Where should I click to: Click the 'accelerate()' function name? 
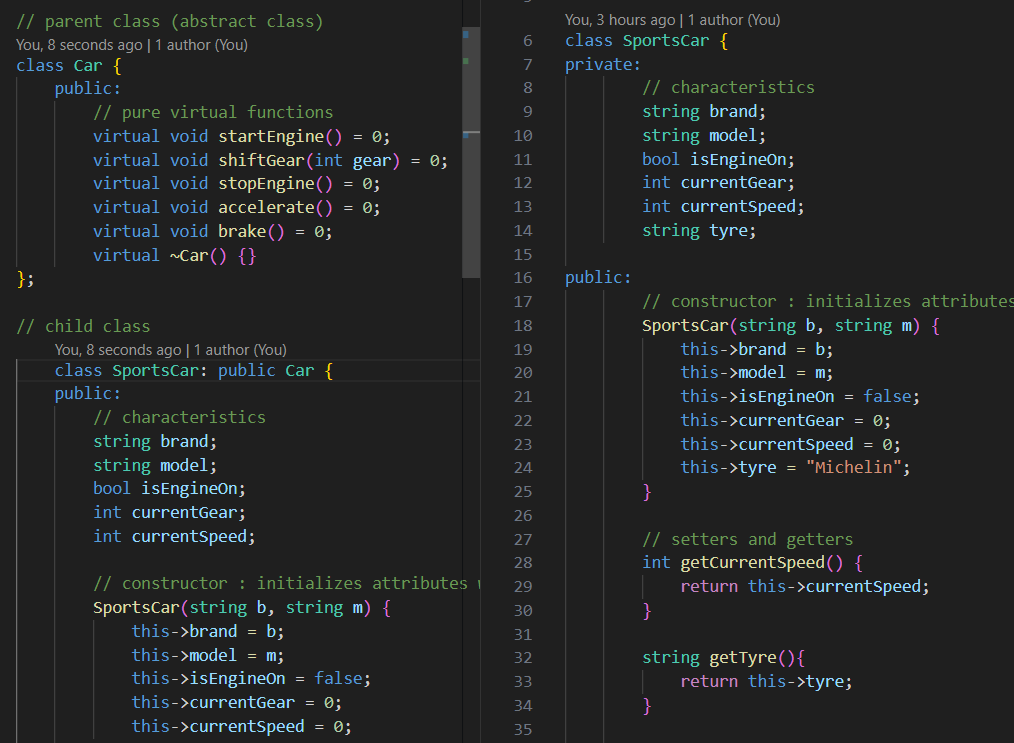[275, 208]
